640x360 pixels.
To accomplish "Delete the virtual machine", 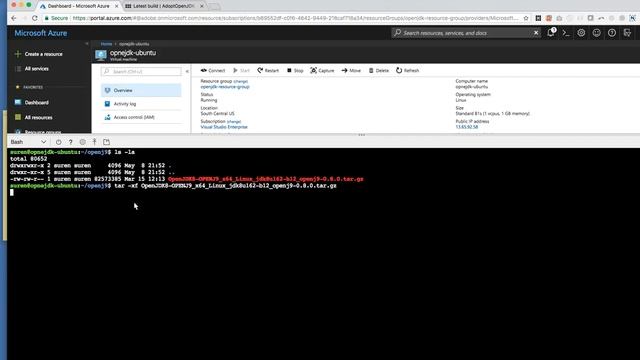I will (379, 71).
